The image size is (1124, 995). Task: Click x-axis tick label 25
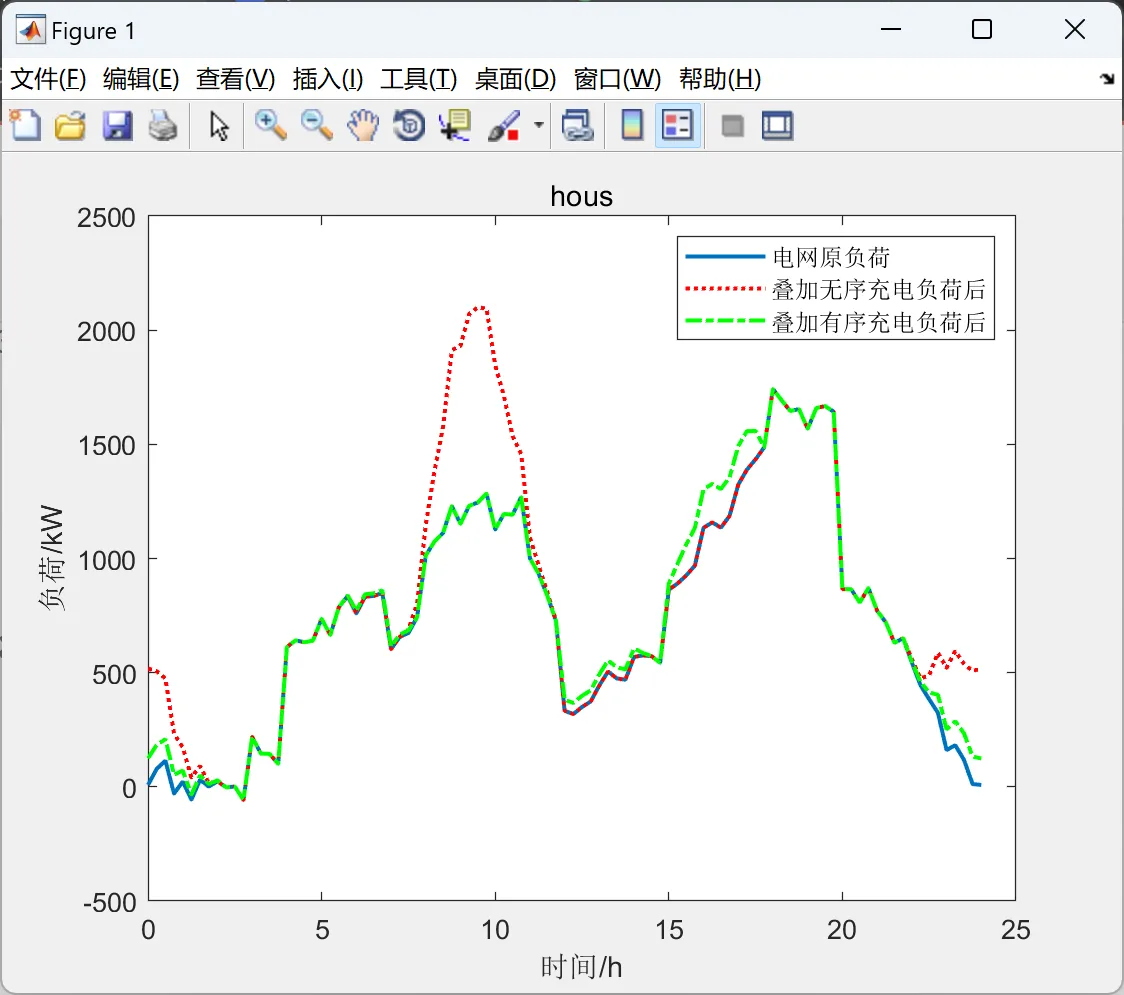[x=1015, y=930]
